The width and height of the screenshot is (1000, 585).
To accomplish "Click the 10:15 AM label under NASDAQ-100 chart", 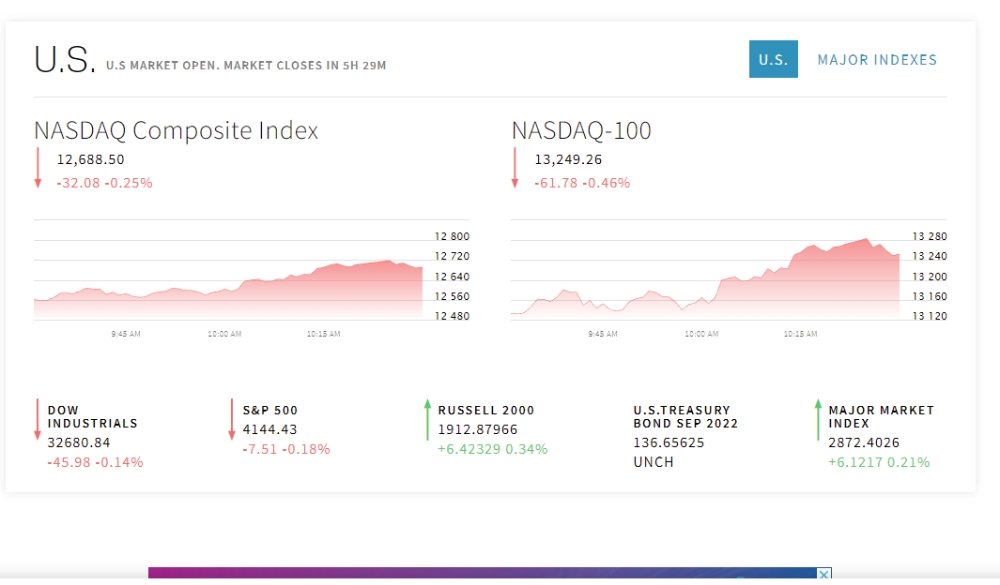I will tap(800, 334).
